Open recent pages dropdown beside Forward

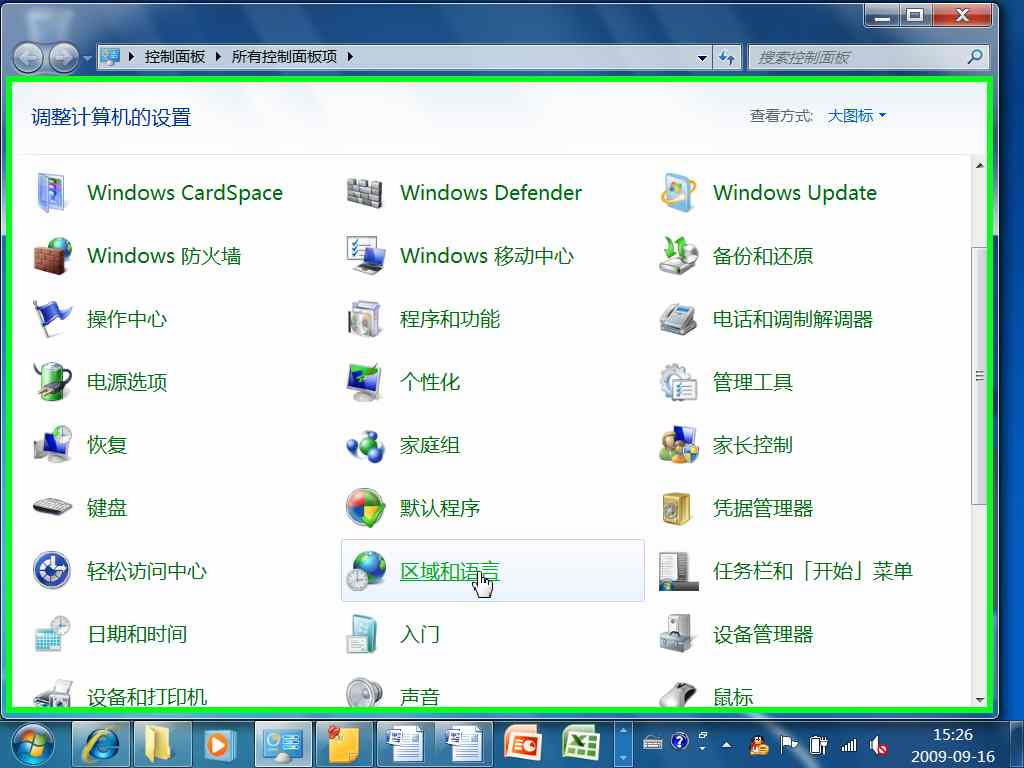tap(87, 58)
